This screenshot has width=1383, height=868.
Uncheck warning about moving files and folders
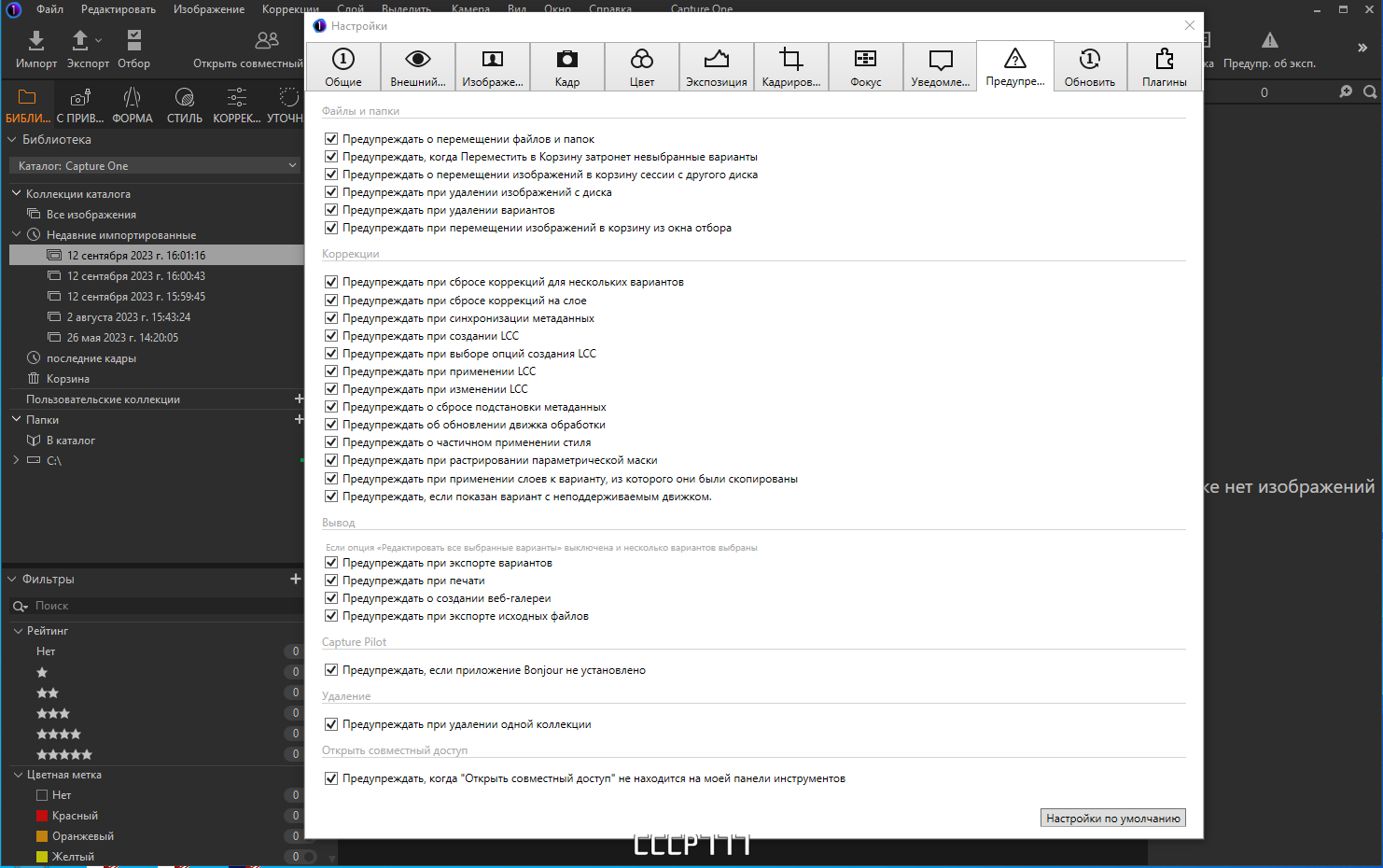point(331,138)
